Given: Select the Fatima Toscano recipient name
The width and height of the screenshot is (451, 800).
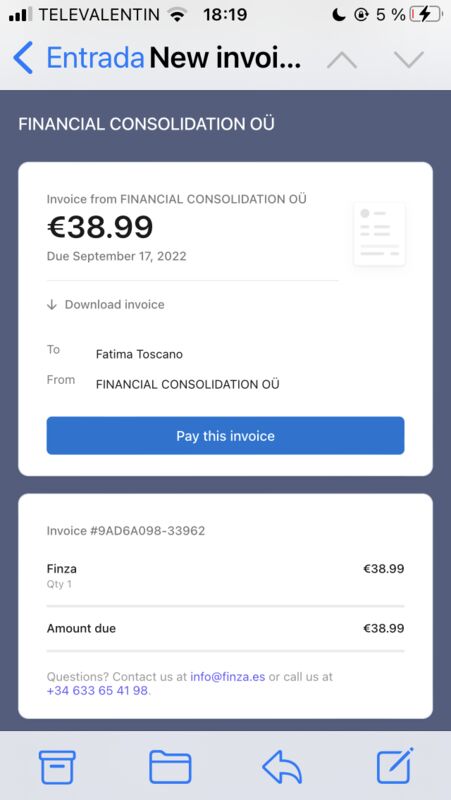Looking at the screenshot, I should pyautogui.click(x=139, y=354).
